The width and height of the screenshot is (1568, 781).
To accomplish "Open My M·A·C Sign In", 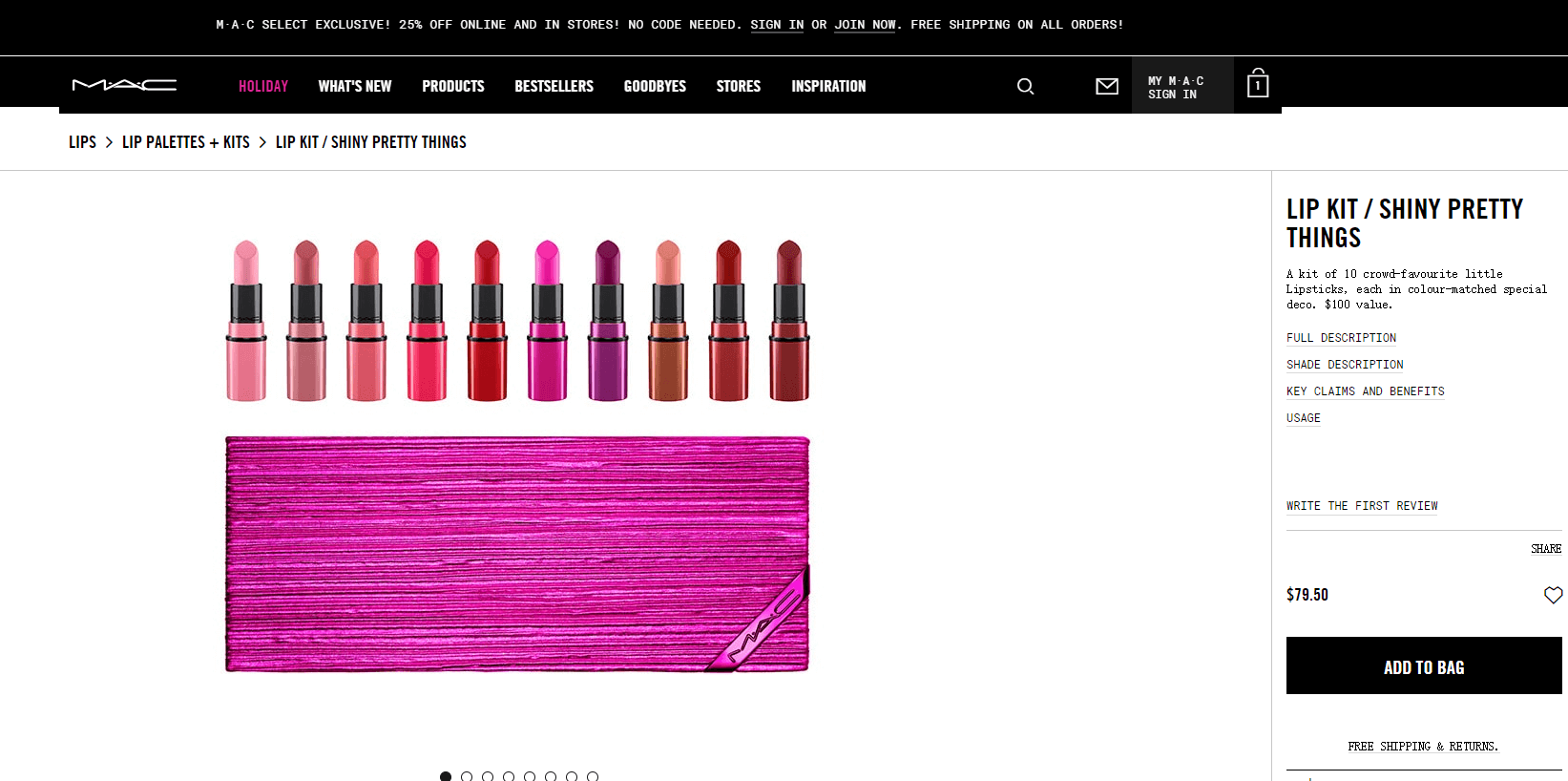I will (1182, 87).
